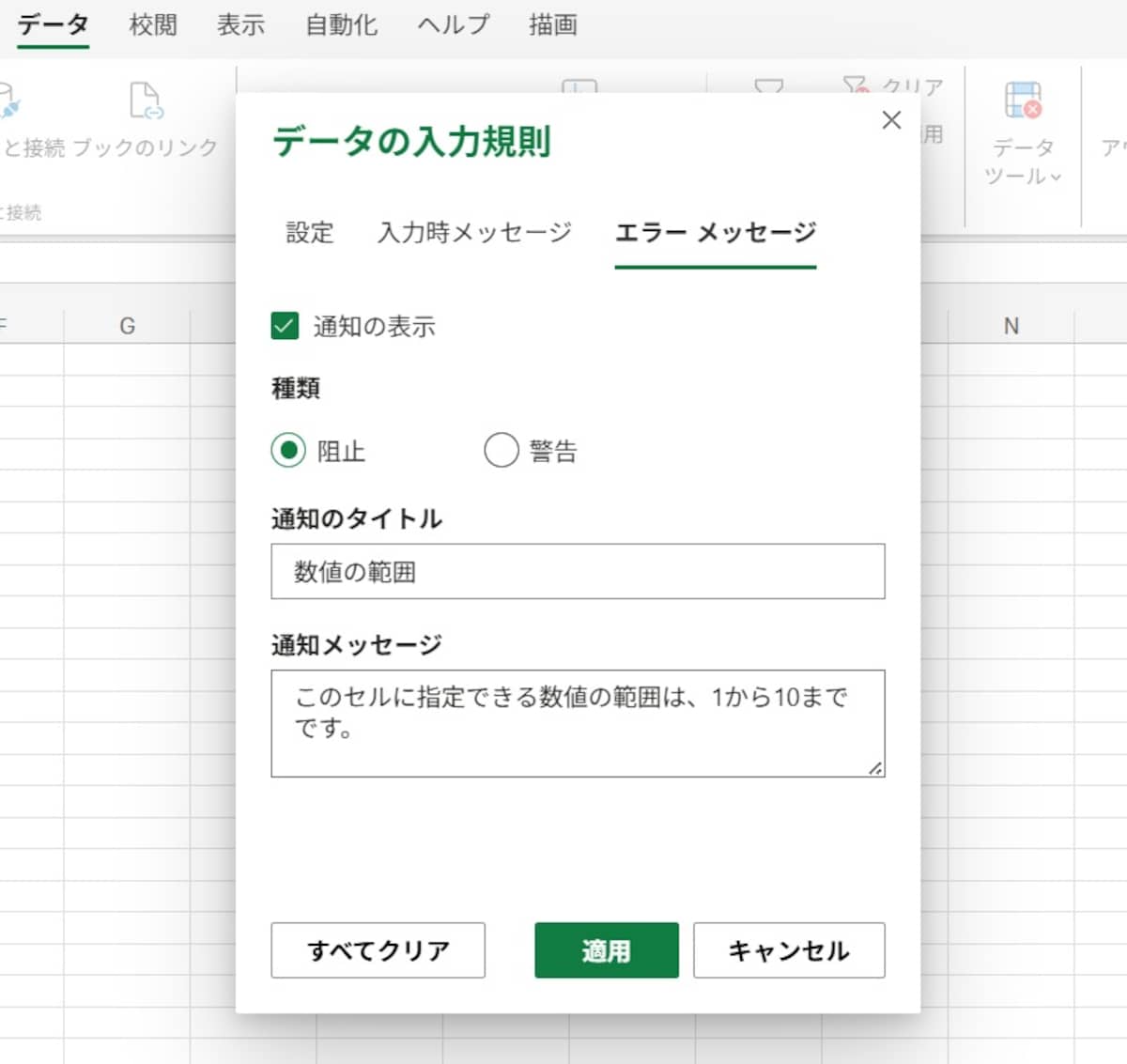Open the 入力時メッセージ tab
This screenshot has height=1064, width=1127.
[x=474, y=233]
